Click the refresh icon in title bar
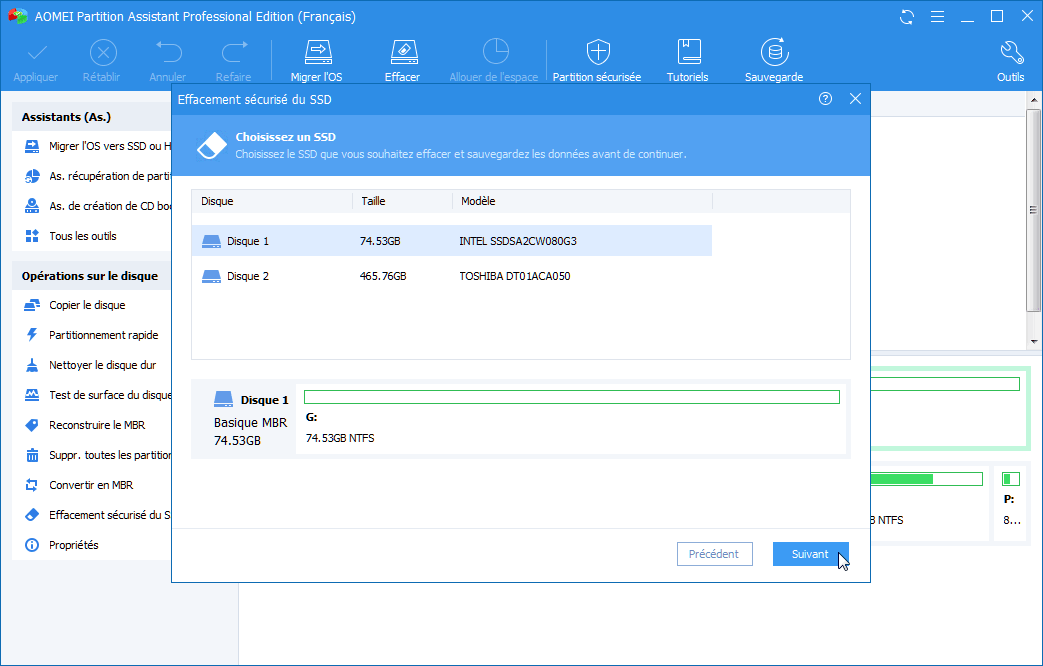Image resolution: width=1043 pixels, height=666 pixels. point(907,17)
